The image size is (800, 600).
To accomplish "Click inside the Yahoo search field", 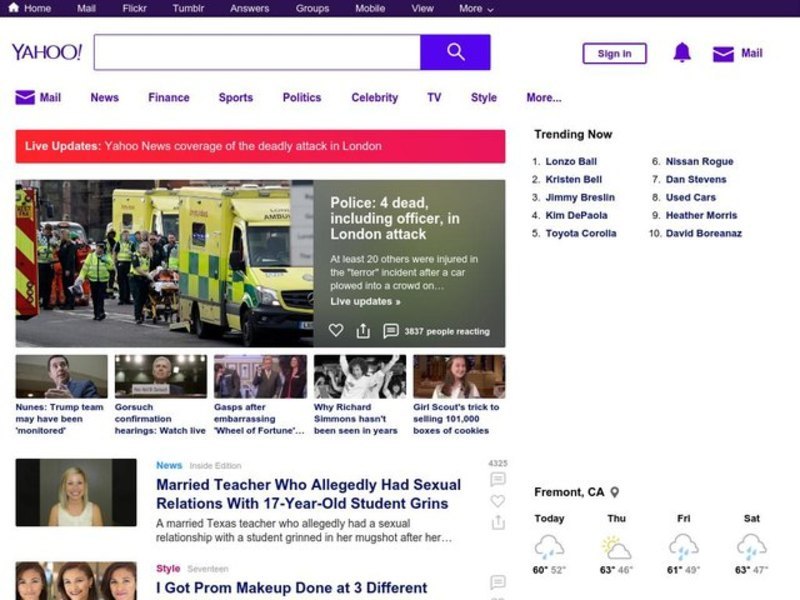I will [257, 52].
